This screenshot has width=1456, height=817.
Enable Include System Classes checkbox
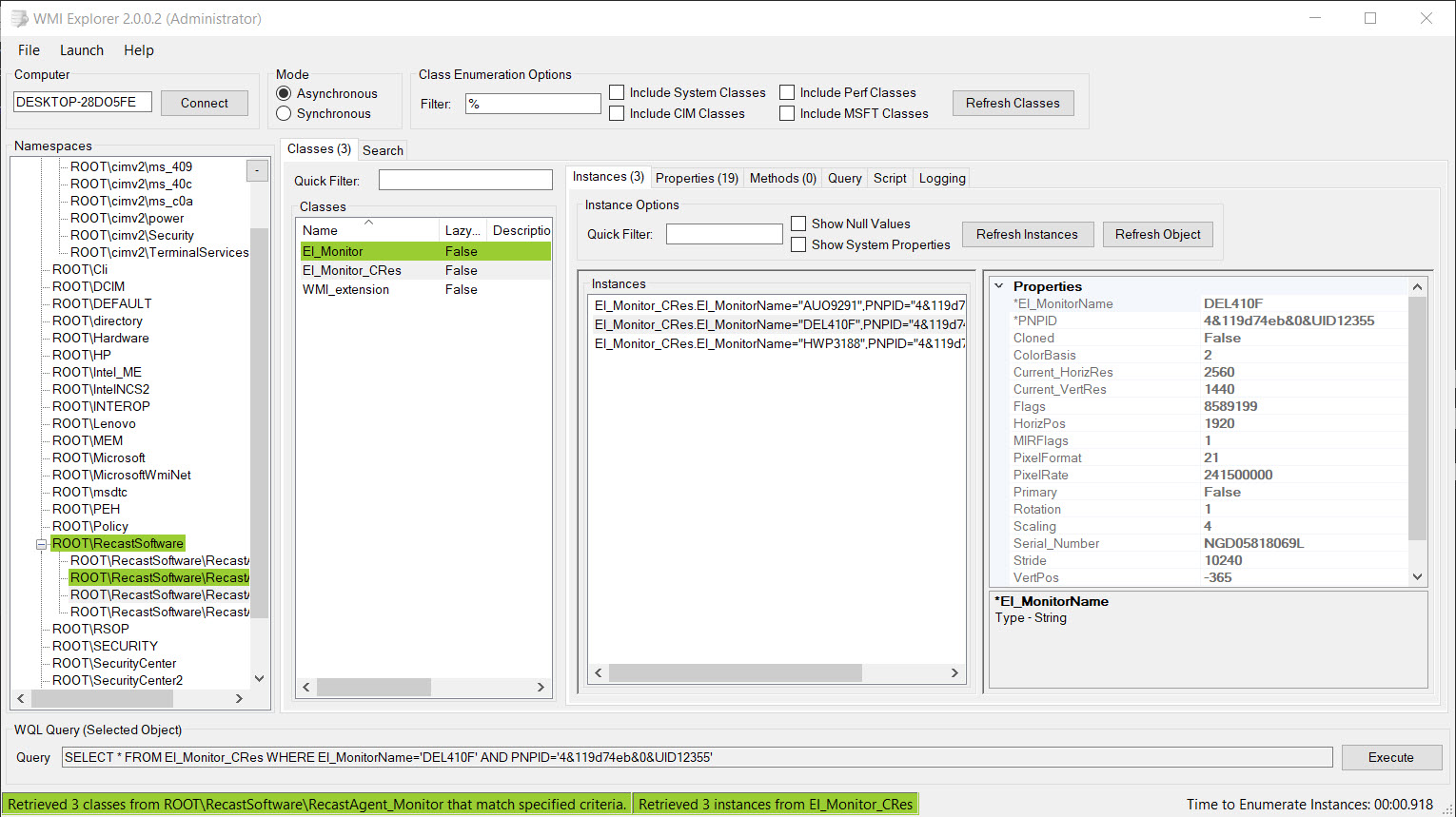tap(617, 92)
